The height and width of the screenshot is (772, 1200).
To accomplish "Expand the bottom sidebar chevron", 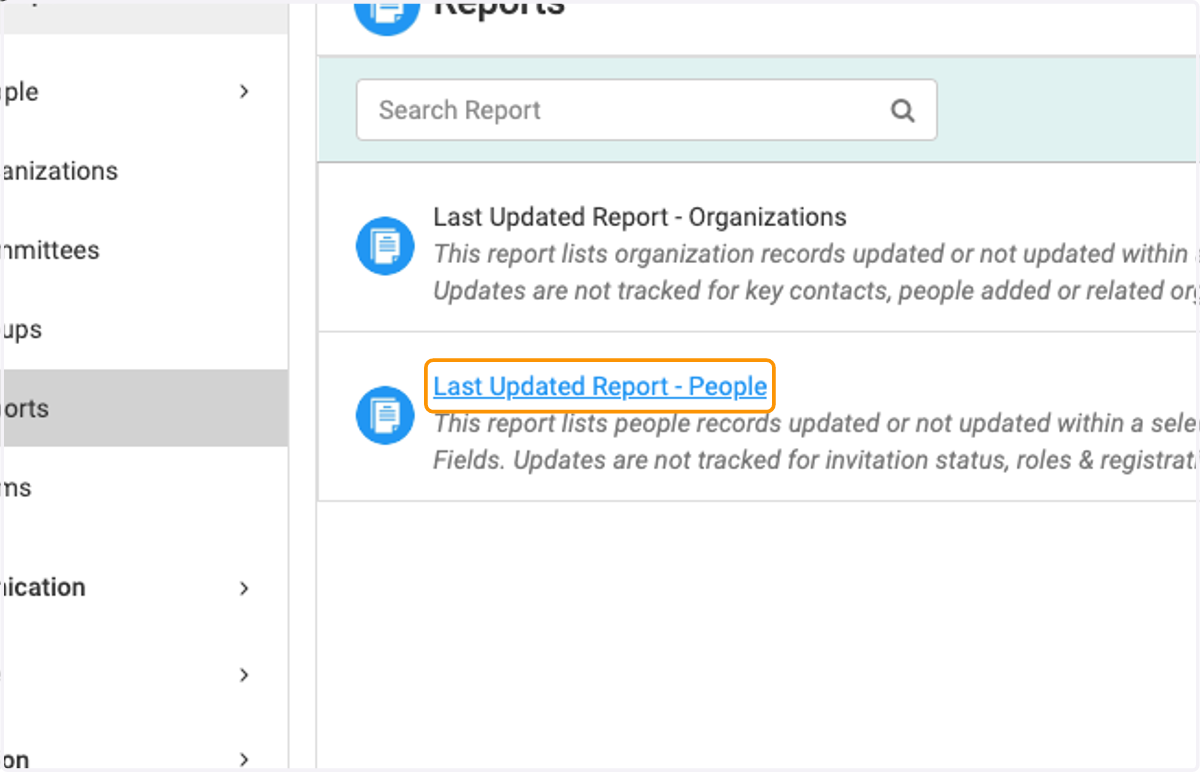I will click(244, 760).
